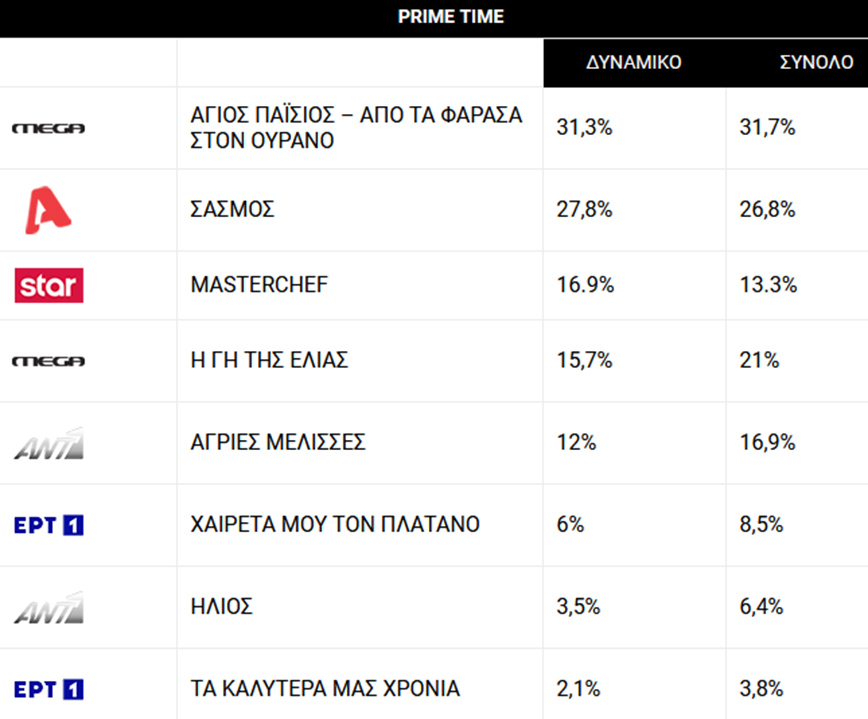The width and height of the screenshot is (868, 719).
Task: Click the ΑΓΡΙΕΣ ΜΕΛΙΣΣΕΣ program title
Action: 278,443
